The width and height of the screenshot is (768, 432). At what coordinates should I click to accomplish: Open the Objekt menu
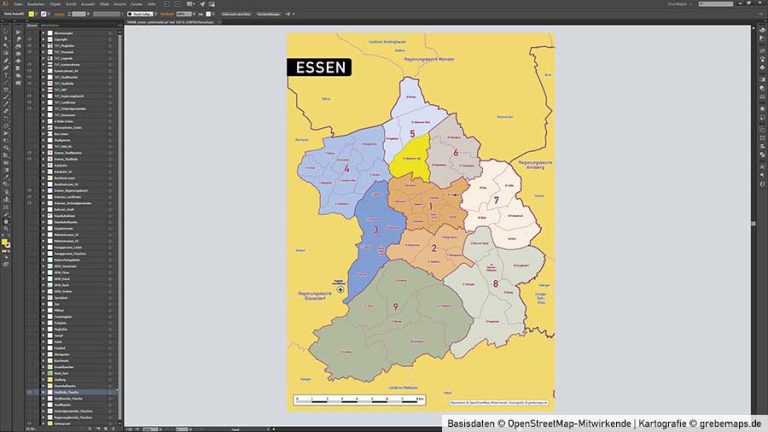click(55, 4)
